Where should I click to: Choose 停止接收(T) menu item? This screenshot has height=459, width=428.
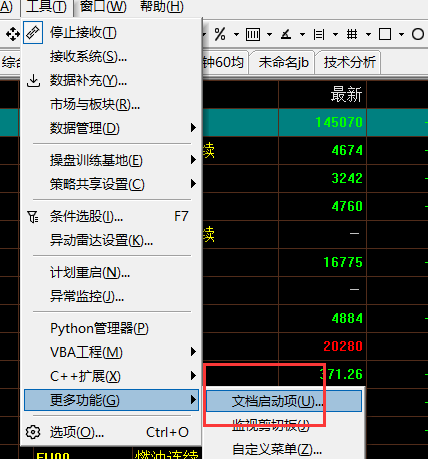click(x=111, y=33)
